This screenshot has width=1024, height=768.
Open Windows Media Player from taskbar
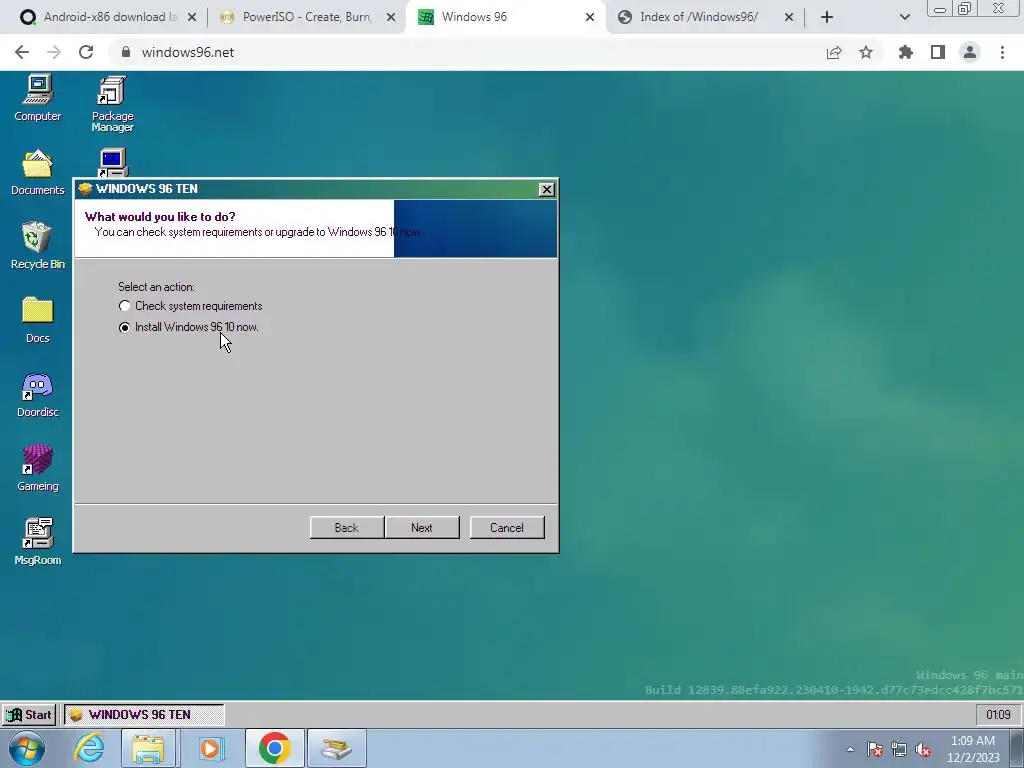pyautogui.click(x=210, y=748)
